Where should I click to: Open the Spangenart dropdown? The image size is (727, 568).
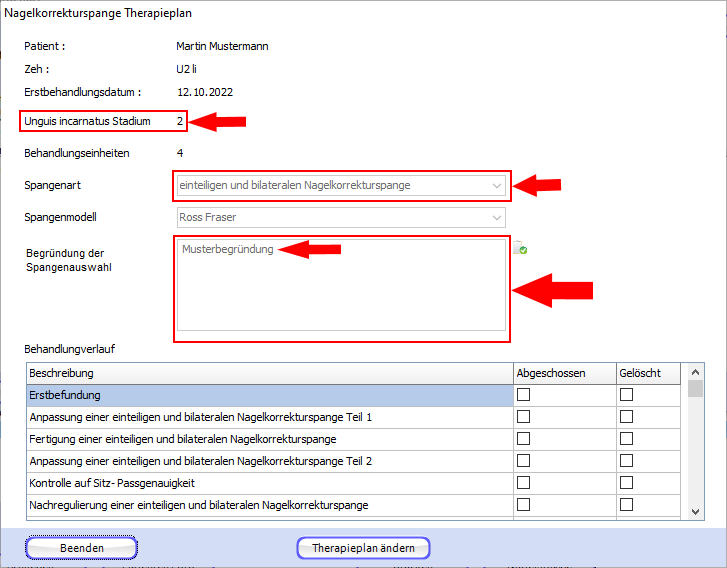click(497, 185)
